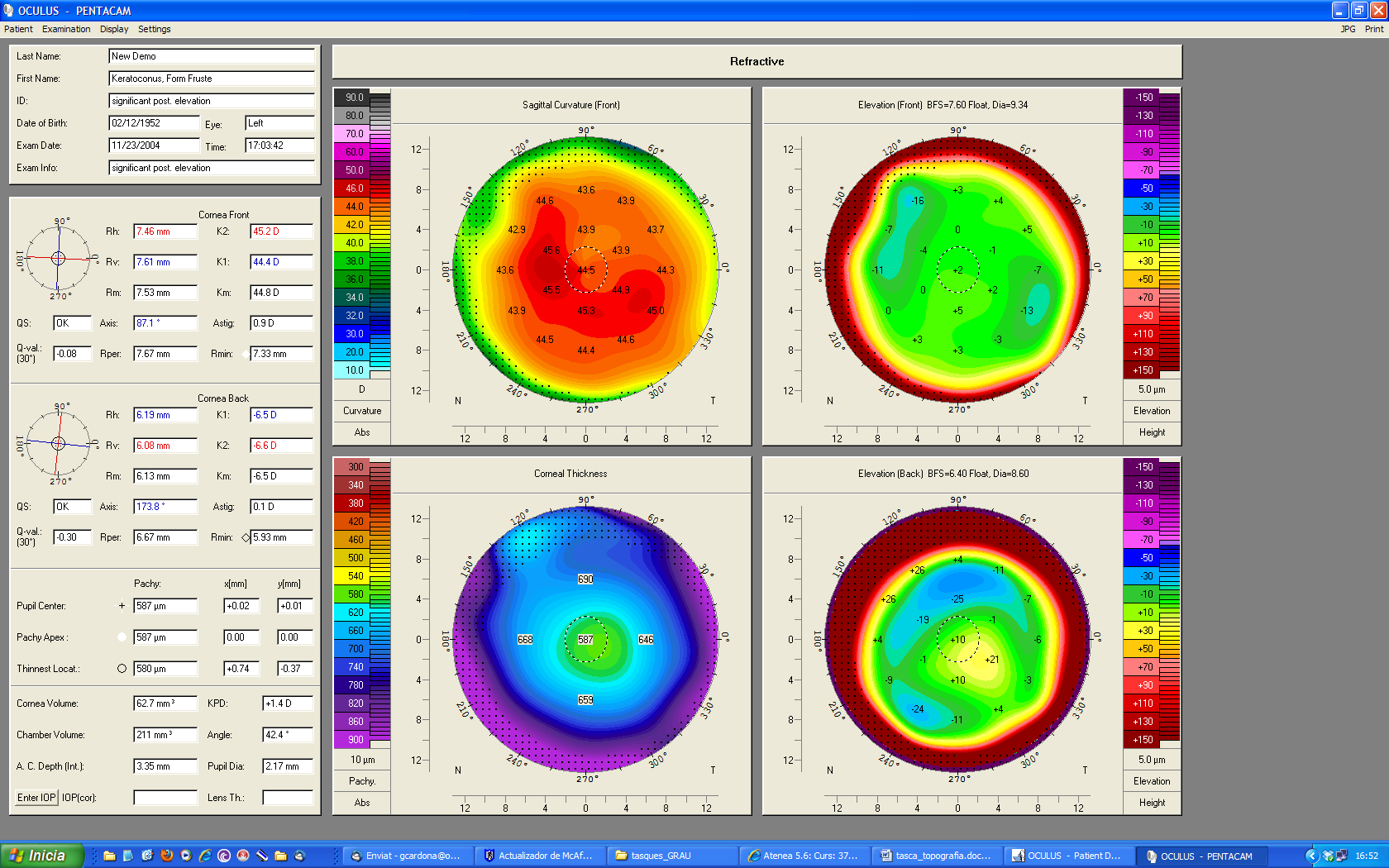Click the JPG export button
Image resolution: width=1389 pixels, height=868 pixels.
click(1348, 29)
